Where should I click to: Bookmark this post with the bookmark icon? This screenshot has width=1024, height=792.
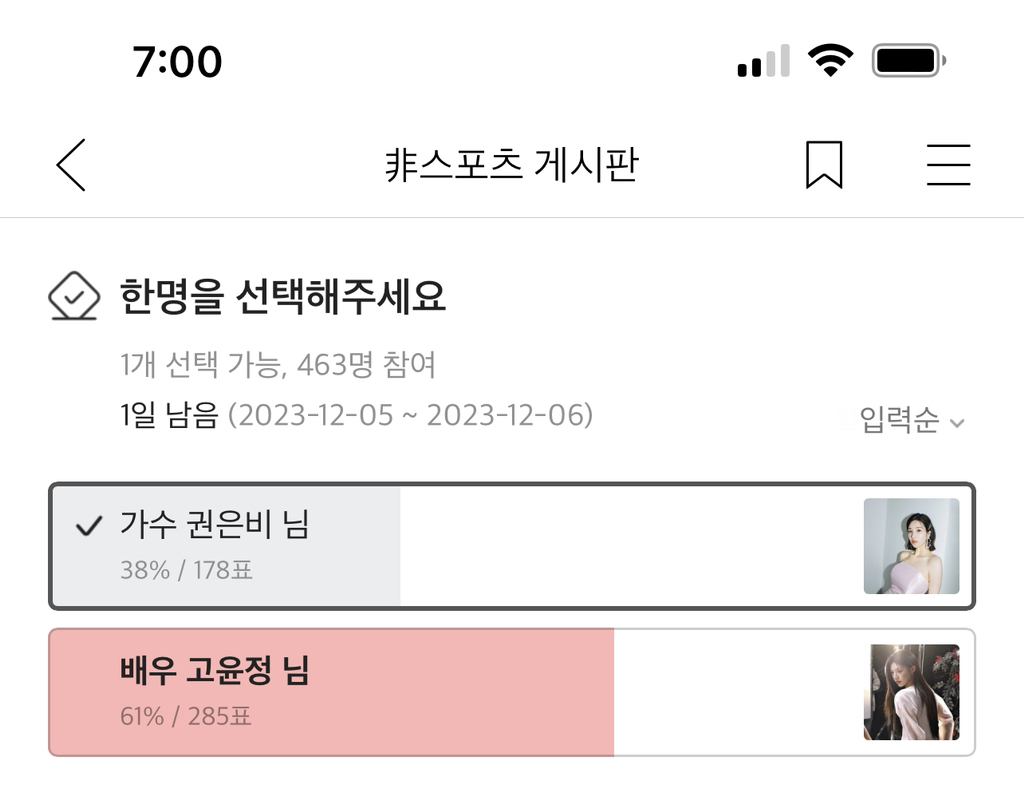(824, 165)
